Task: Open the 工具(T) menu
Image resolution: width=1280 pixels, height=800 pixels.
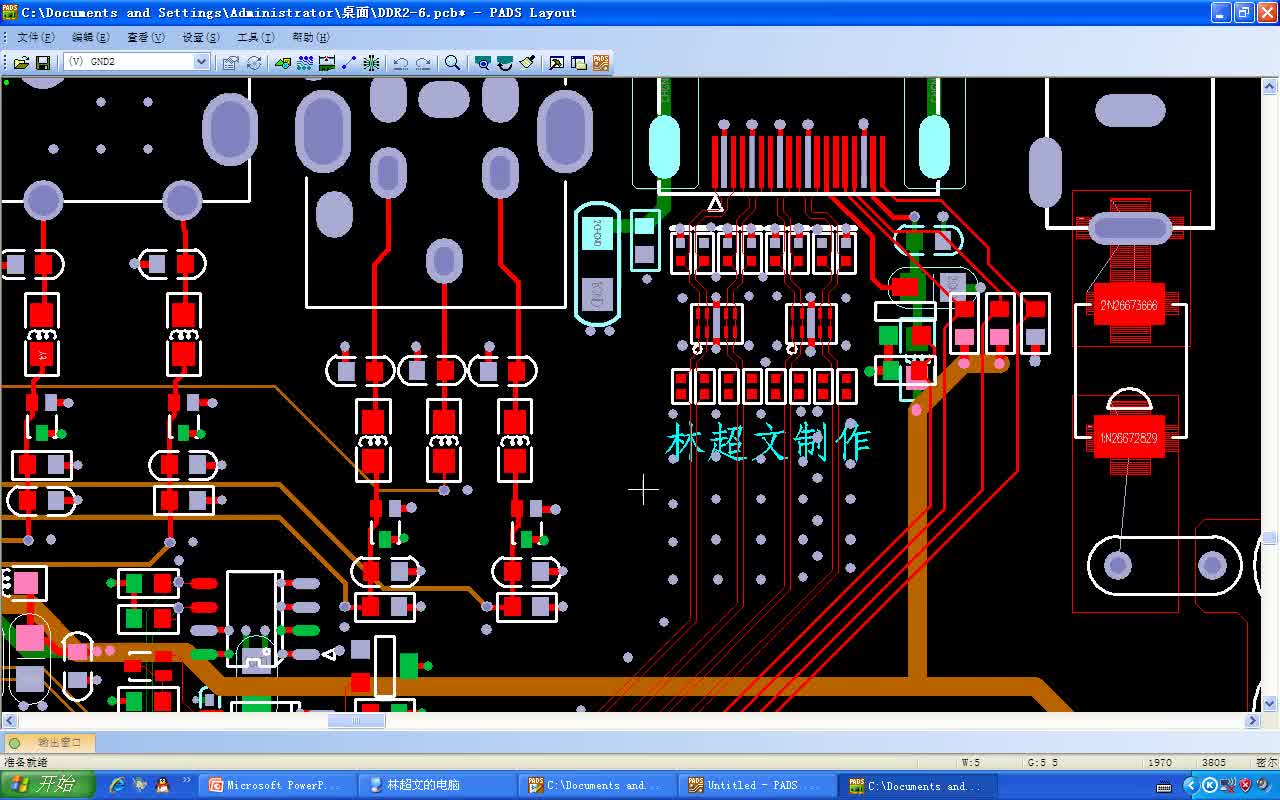Action: click(256, 37)
